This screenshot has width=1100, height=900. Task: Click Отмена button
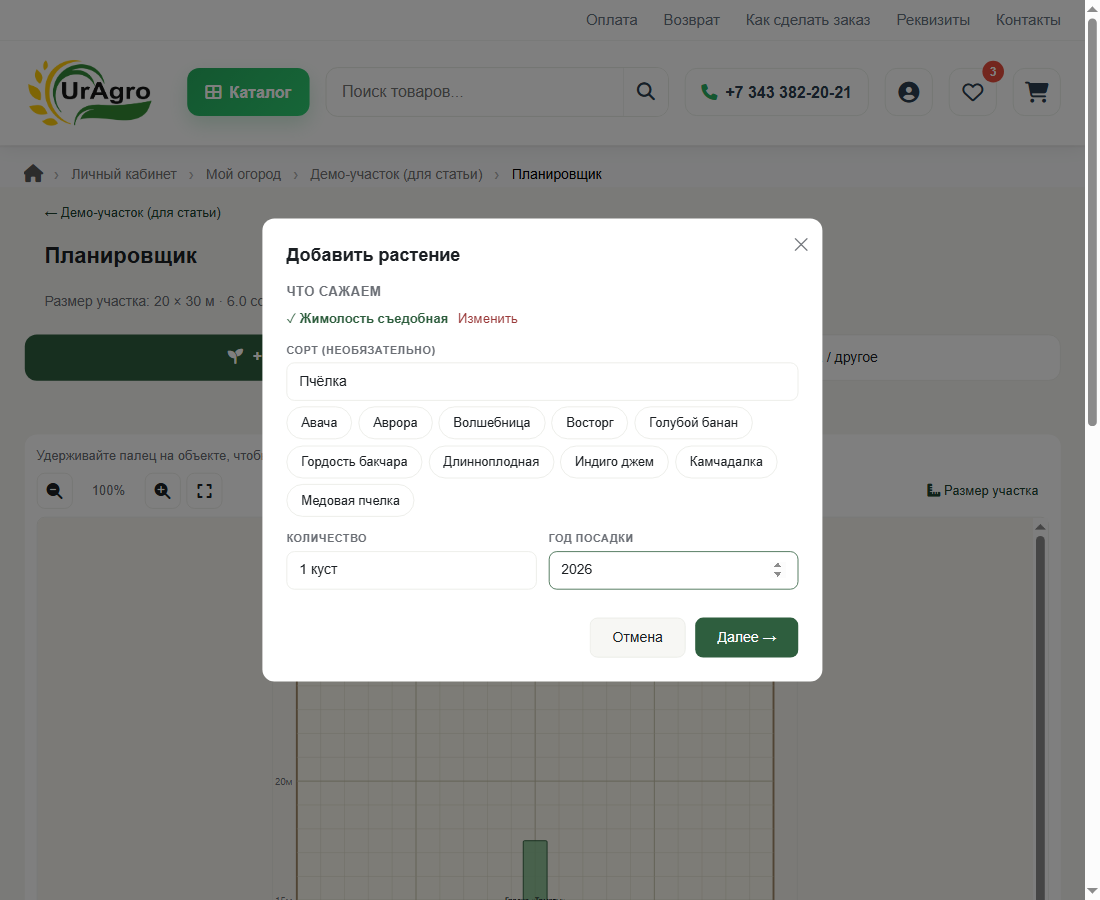tap(637, 638)
